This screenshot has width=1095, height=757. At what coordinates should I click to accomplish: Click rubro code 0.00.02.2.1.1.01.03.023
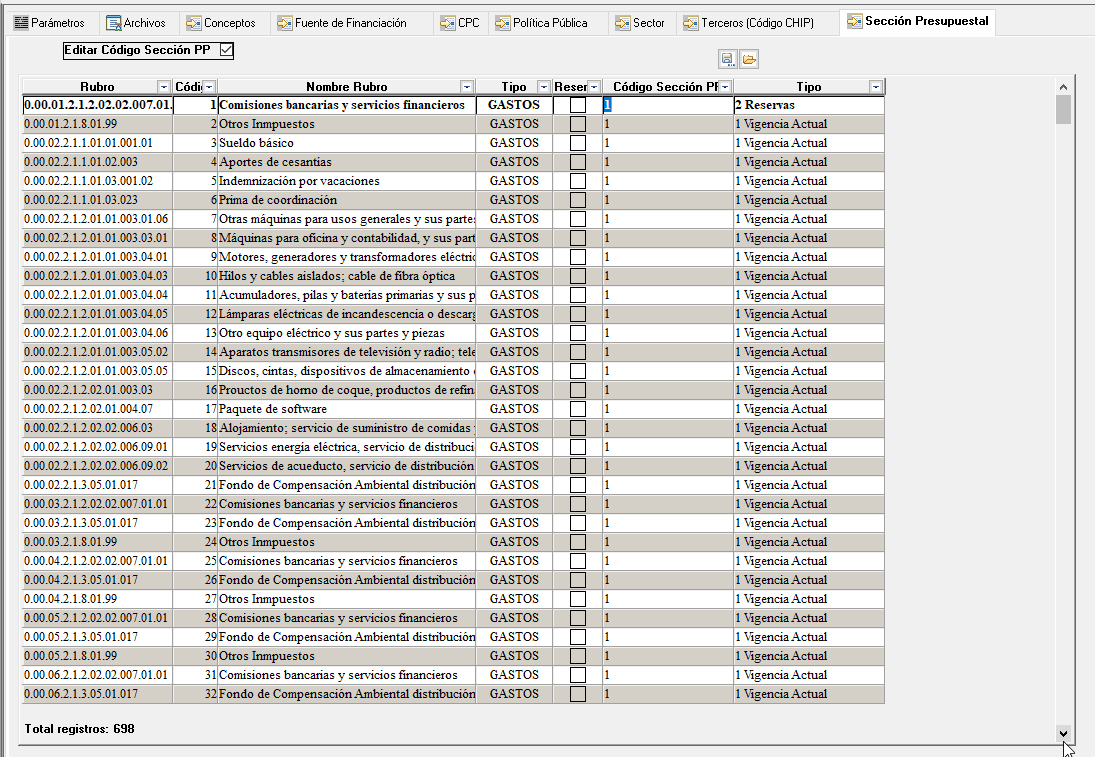click(81, 200)
